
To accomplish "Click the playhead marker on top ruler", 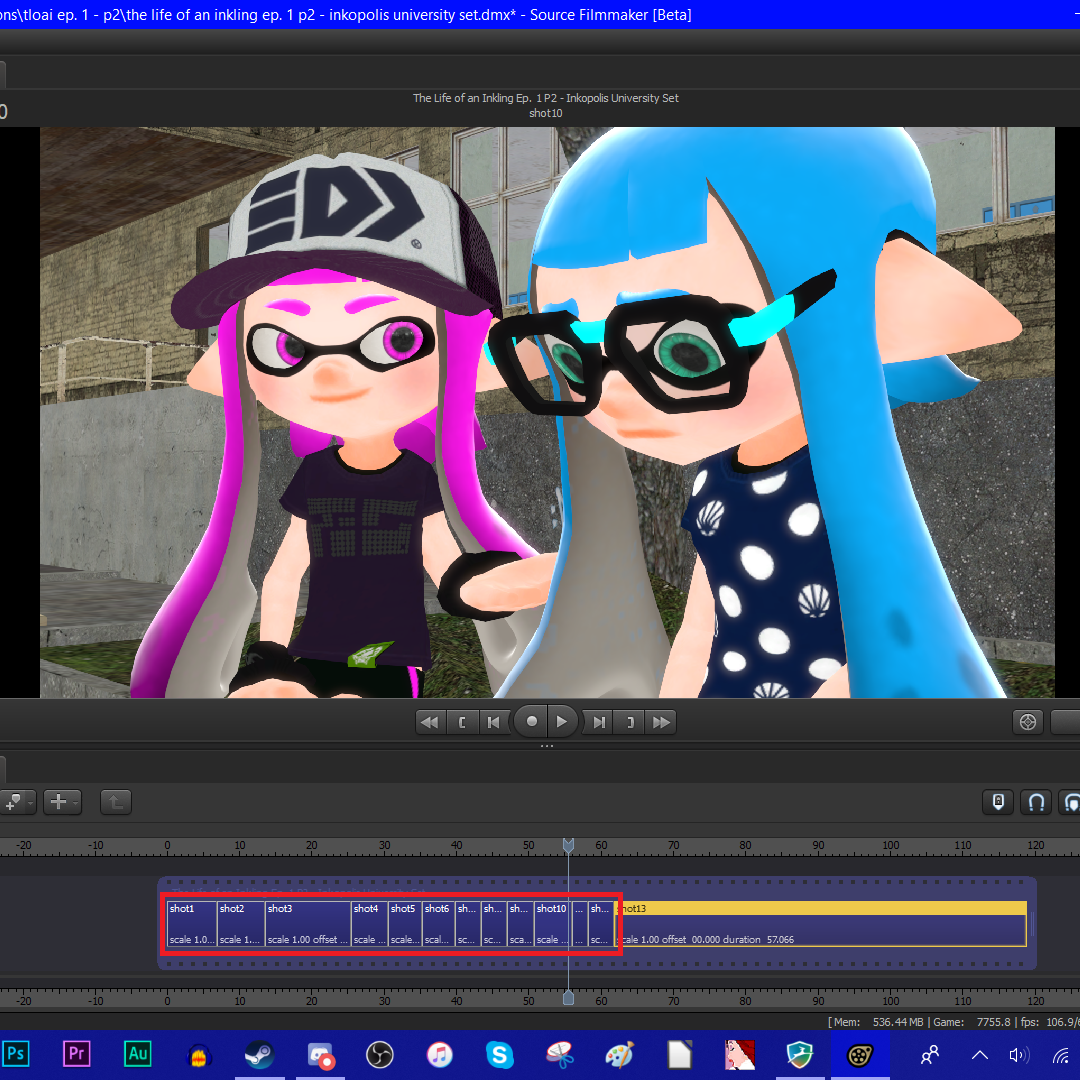I will 568,846.
